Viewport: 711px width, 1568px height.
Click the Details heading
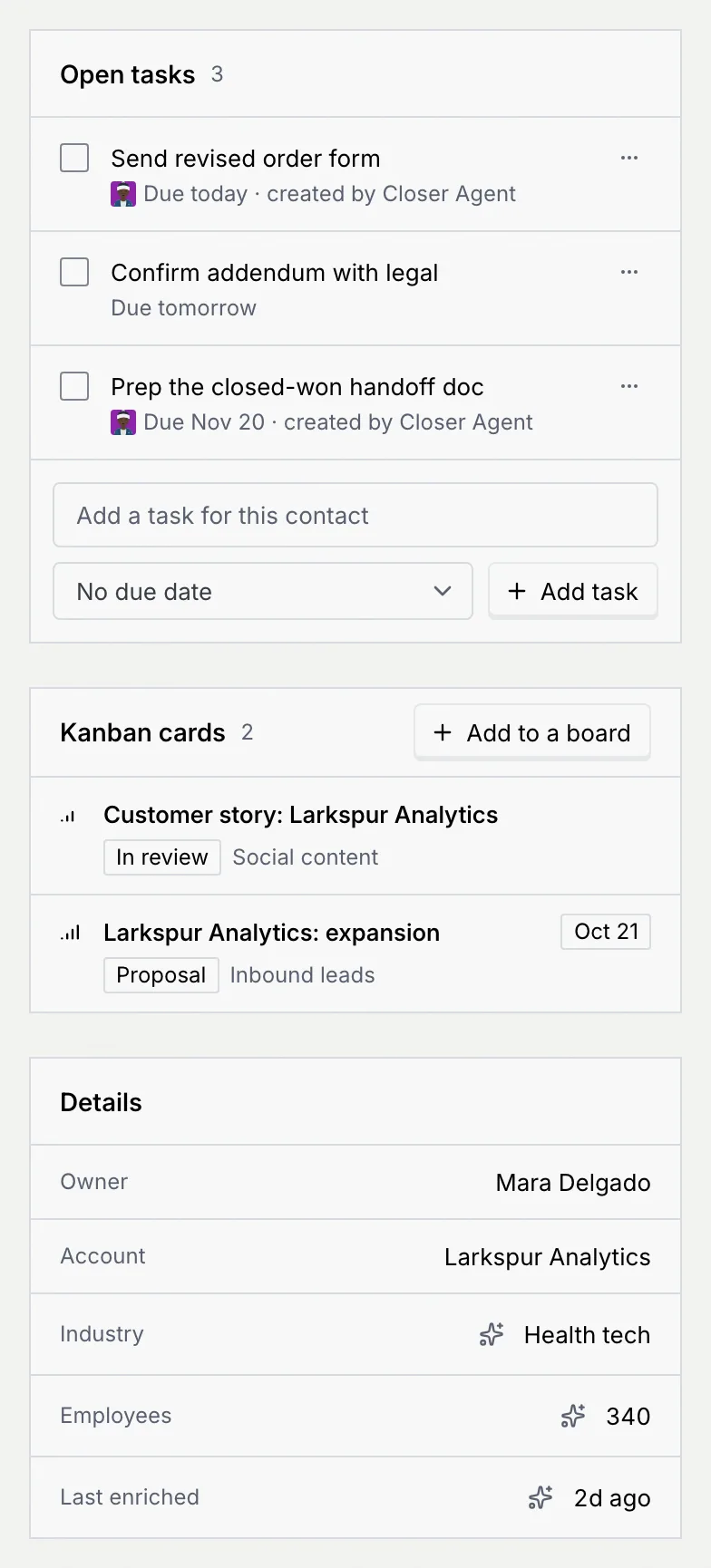click(101, 1102)
